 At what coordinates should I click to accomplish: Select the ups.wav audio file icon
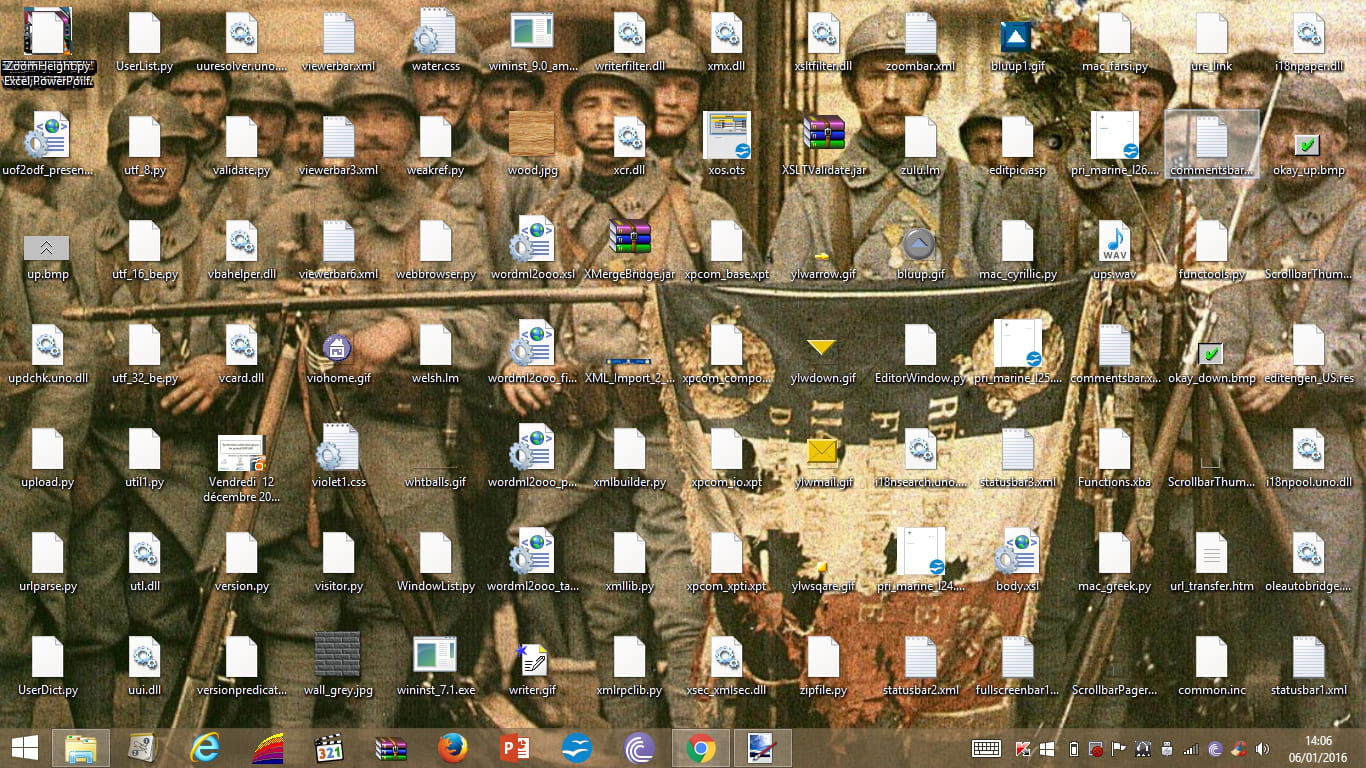[1114, 242]
